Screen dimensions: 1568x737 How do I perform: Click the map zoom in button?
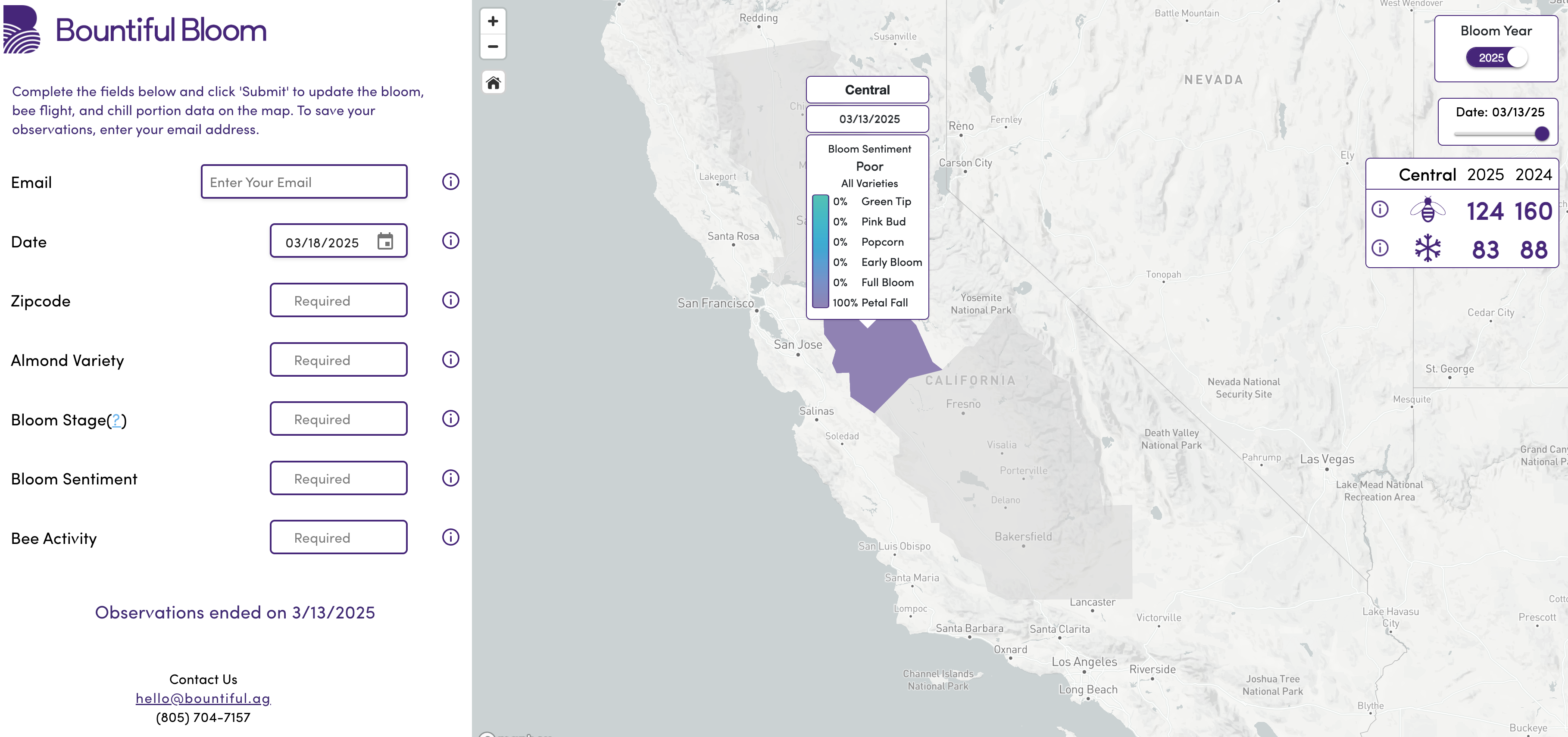pyautogui.click(x=493, y=21)
